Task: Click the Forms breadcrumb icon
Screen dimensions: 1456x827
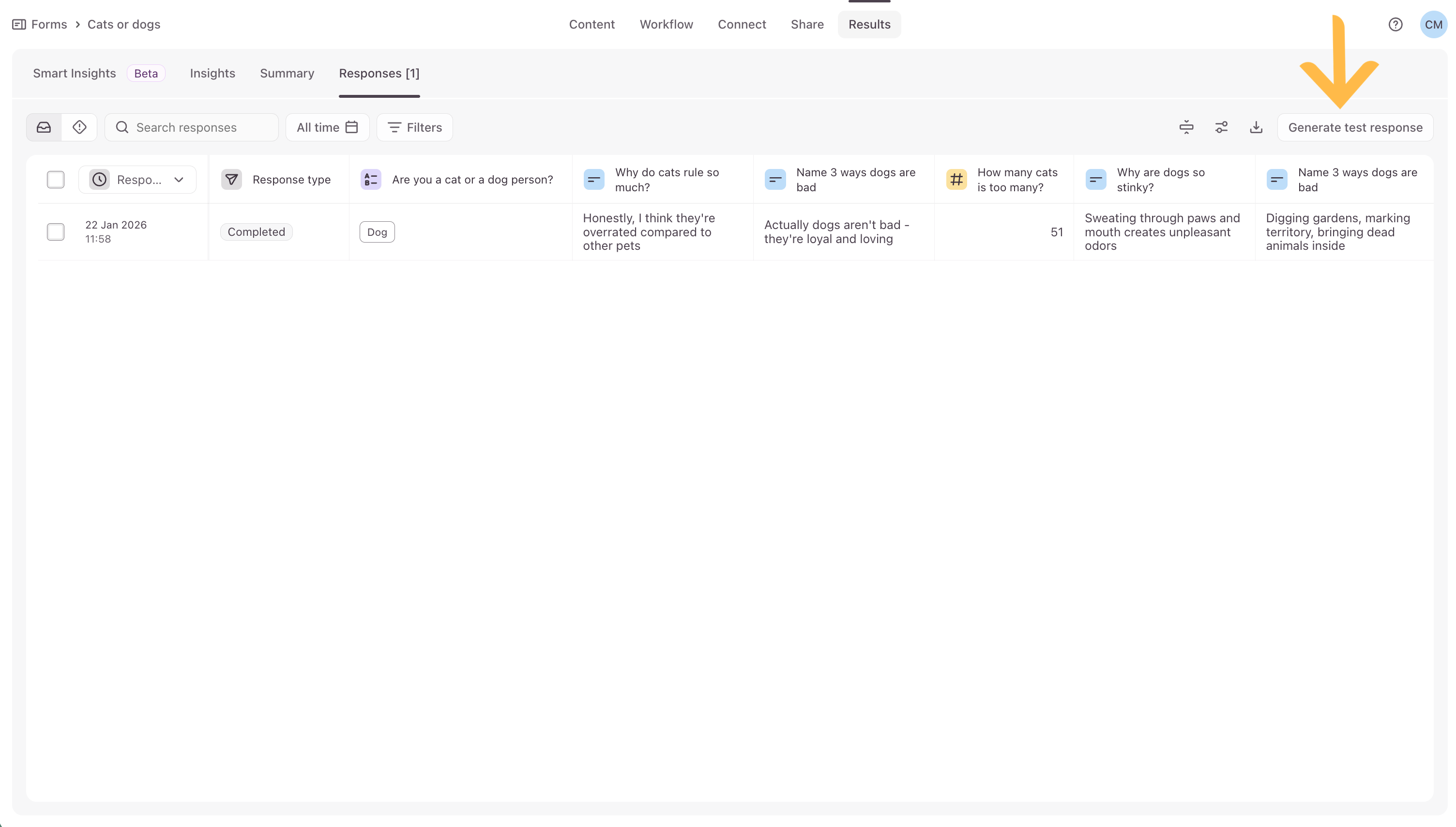Action: point(19,24)
